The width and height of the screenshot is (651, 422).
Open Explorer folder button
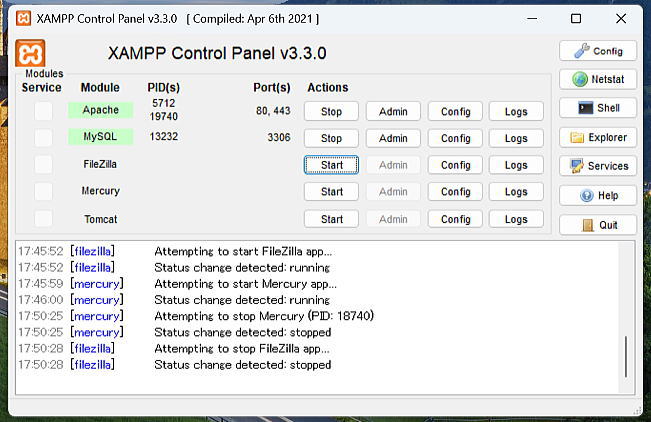click(598, 138)
